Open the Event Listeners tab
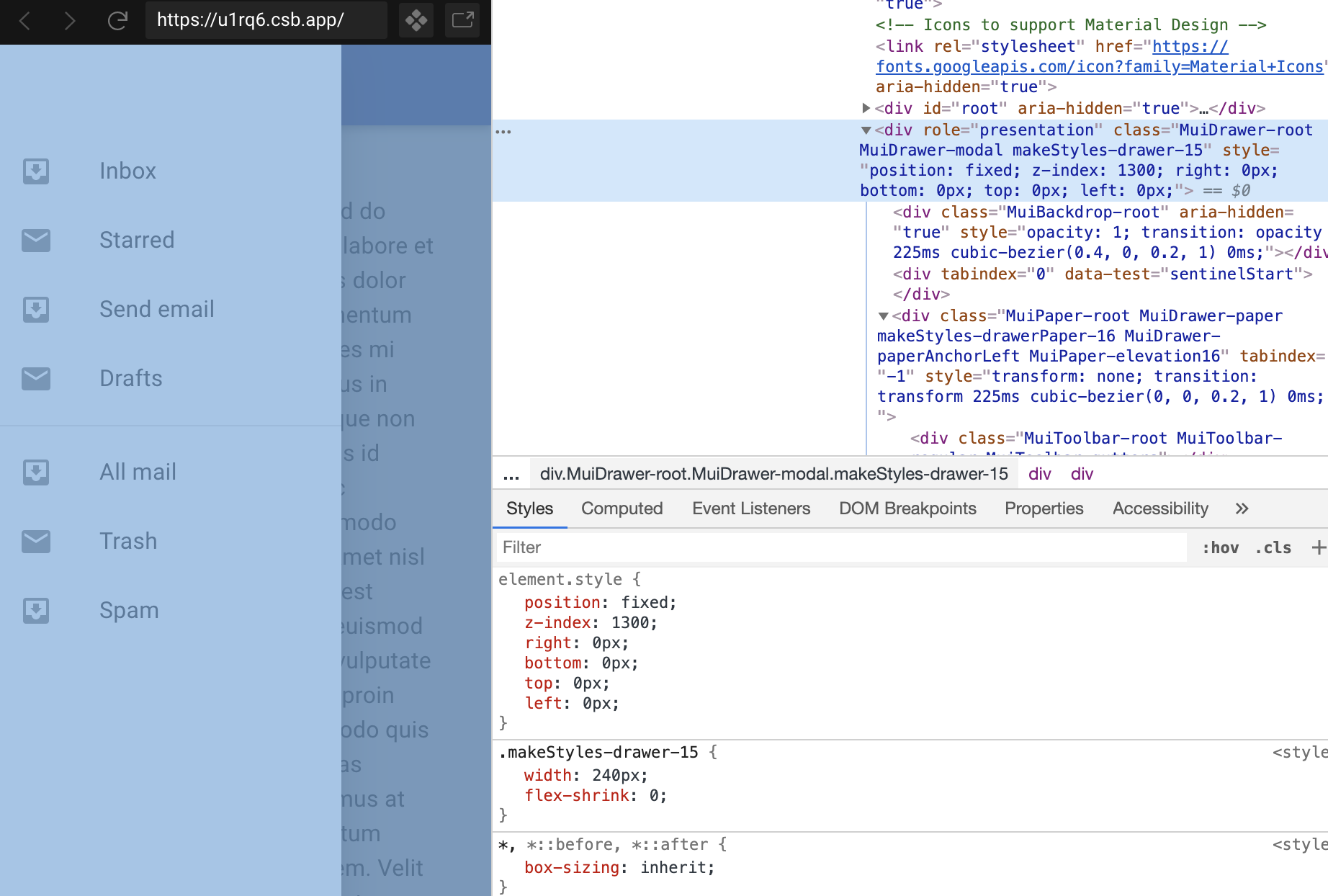 [x=750, y=509]
